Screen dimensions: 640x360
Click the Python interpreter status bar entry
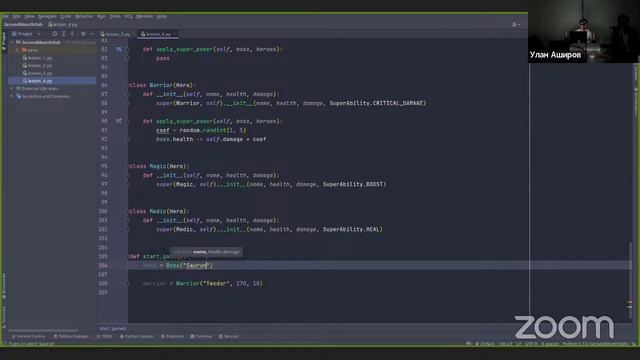coord(595,344)
